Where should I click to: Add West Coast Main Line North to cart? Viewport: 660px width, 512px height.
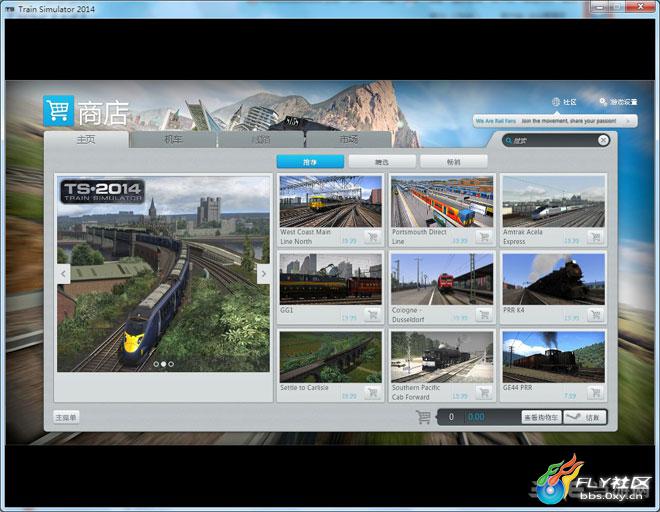pos(373,237)
